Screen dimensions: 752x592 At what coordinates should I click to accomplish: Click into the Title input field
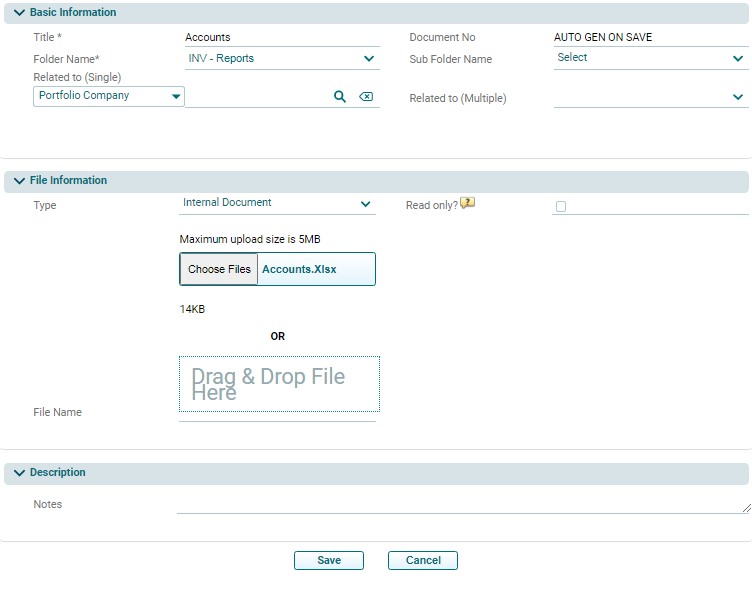coord(280,38)
